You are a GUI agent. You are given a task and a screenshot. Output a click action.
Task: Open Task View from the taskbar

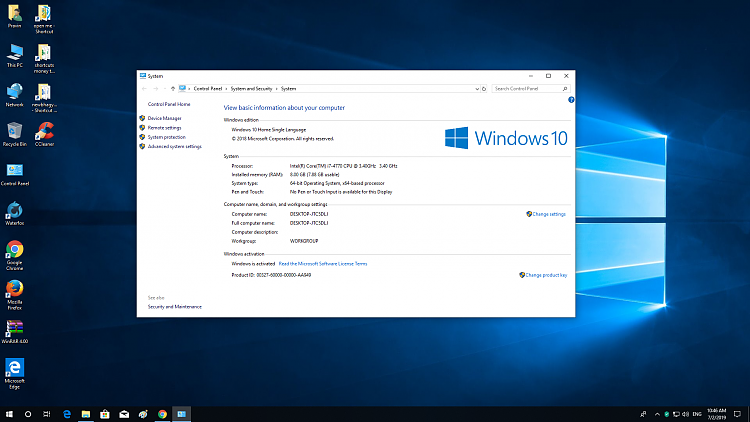[46, 414]
